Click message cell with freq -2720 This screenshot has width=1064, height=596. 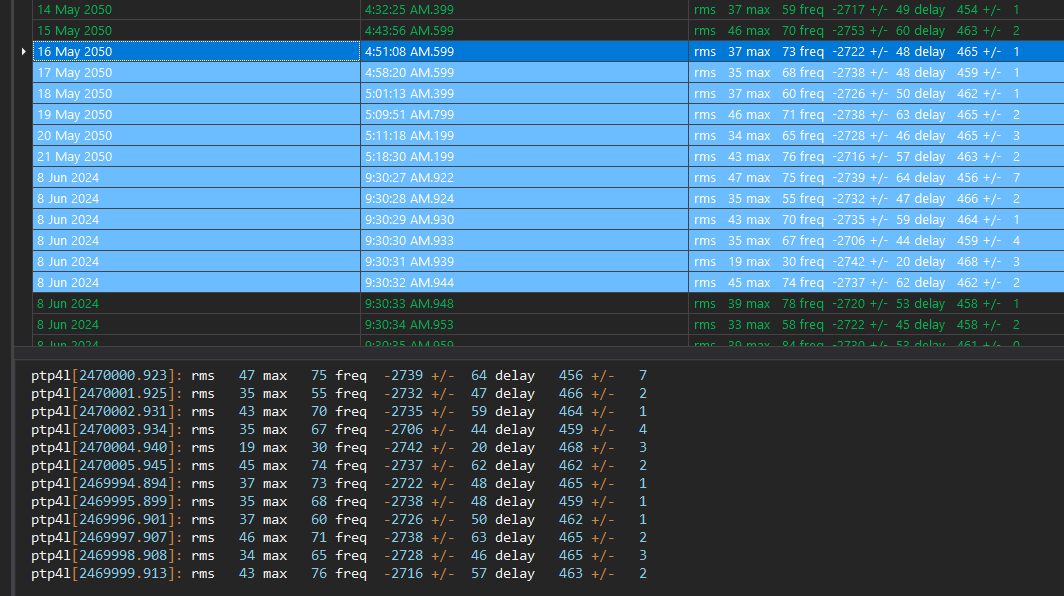pyautogui.click(x=877, y=304)
